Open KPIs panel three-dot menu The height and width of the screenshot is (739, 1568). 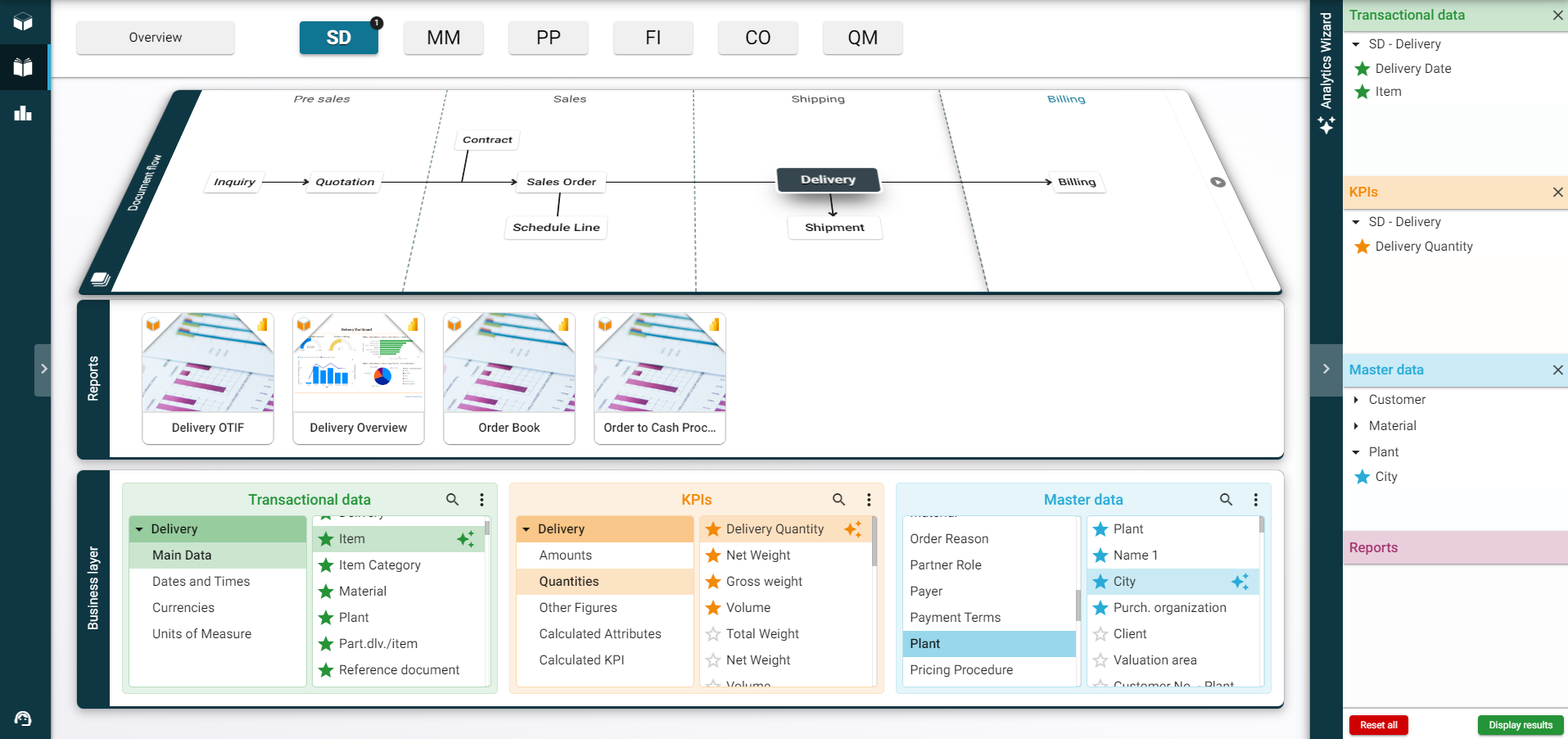click(x=869, y=500)
